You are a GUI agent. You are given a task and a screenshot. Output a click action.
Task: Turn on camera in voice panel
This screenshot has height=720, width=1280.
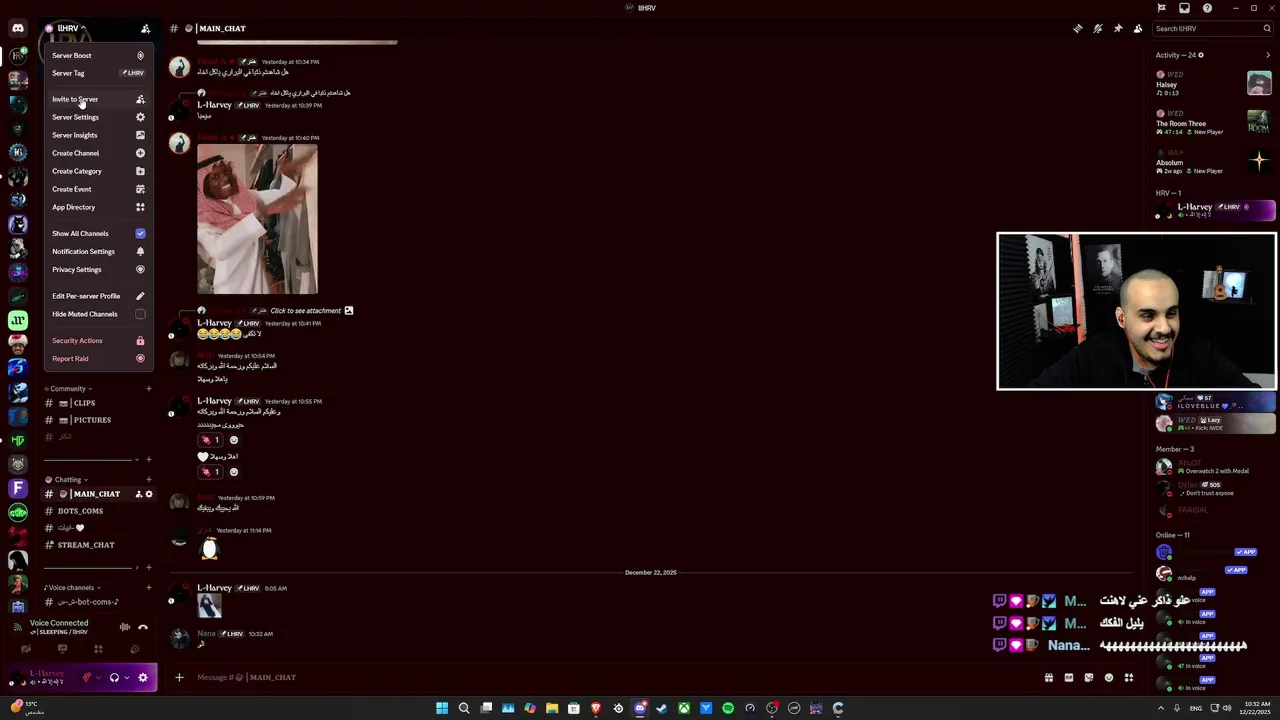[26, 649]
